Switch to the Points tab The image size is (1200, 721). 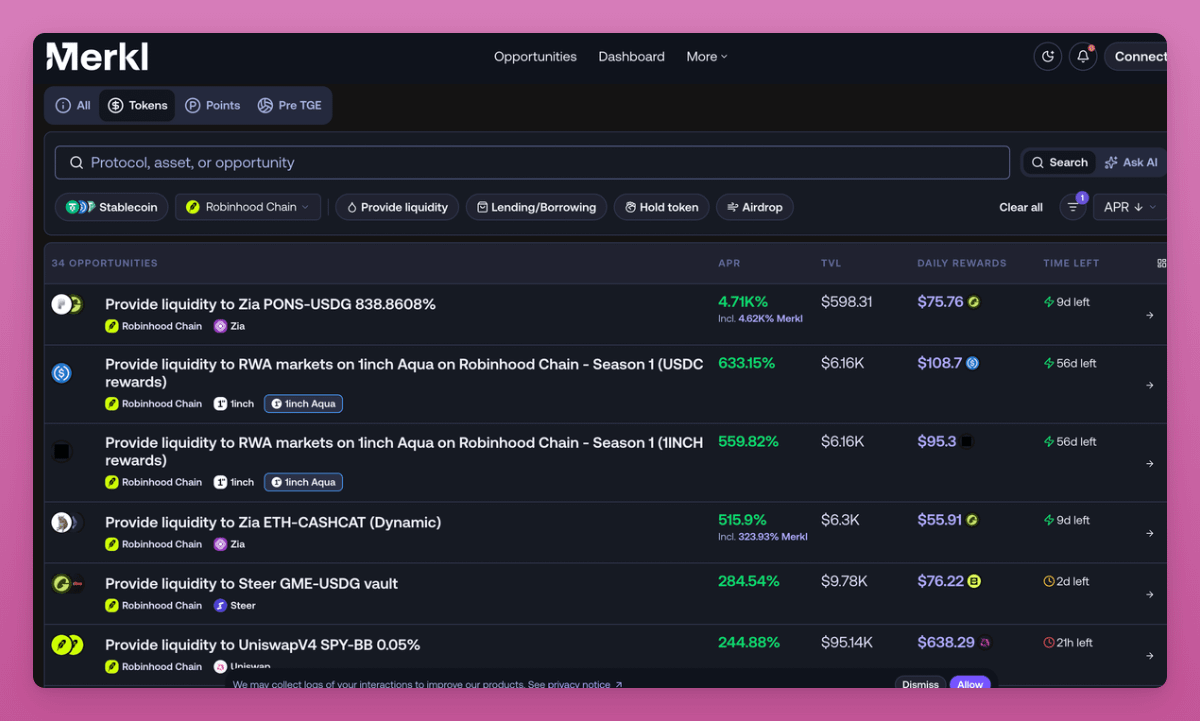(x=212, y=105)
